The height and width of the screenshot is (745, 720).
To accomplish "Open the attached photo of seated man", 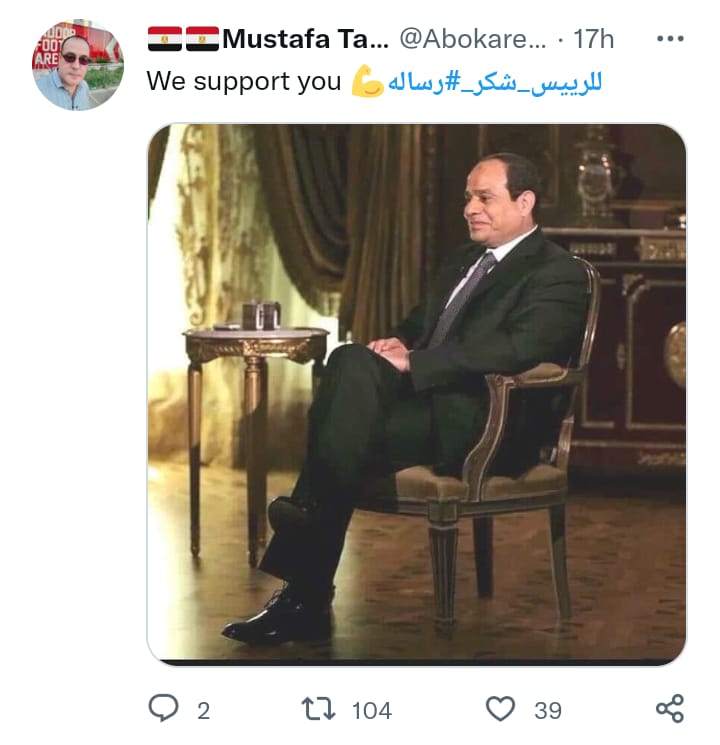I will [x=416, y=395].
